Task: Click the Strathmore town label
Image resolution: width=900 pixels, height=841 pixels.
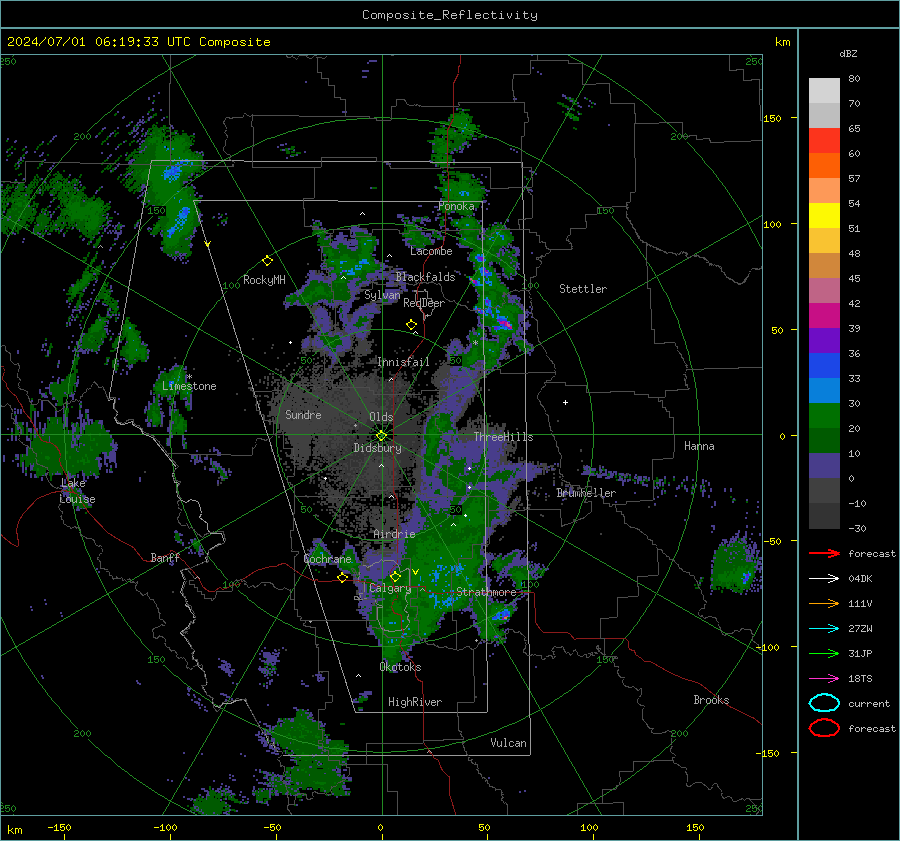Action: tap(486, 592)
